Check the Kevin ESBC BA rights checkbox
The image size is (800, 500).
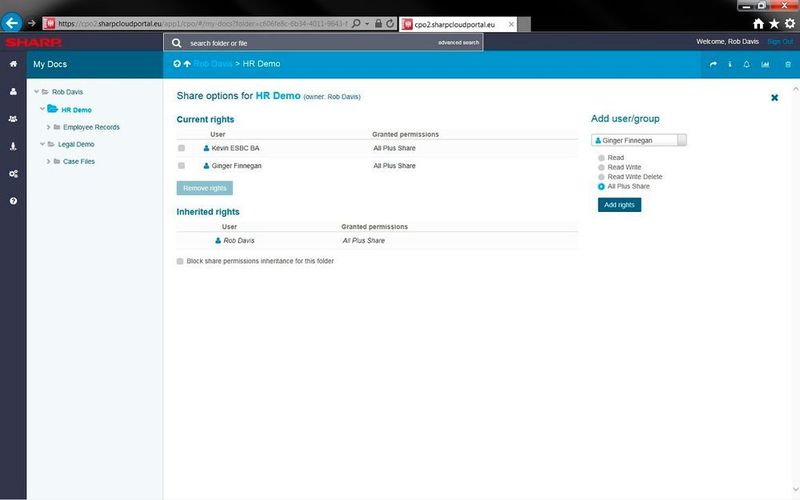coord(181,148)
